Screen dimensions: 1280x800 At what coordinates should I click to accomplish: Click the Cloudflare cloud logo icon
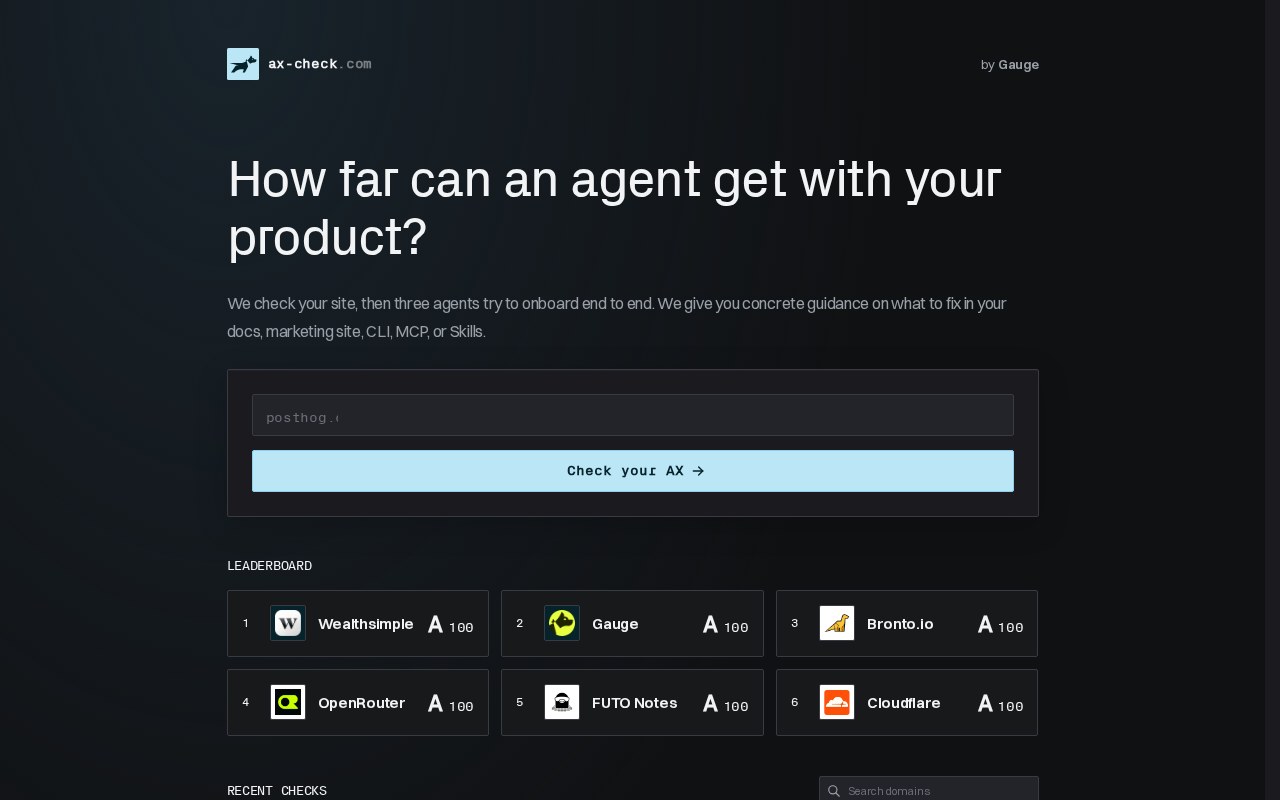click(x=837, y=702)
